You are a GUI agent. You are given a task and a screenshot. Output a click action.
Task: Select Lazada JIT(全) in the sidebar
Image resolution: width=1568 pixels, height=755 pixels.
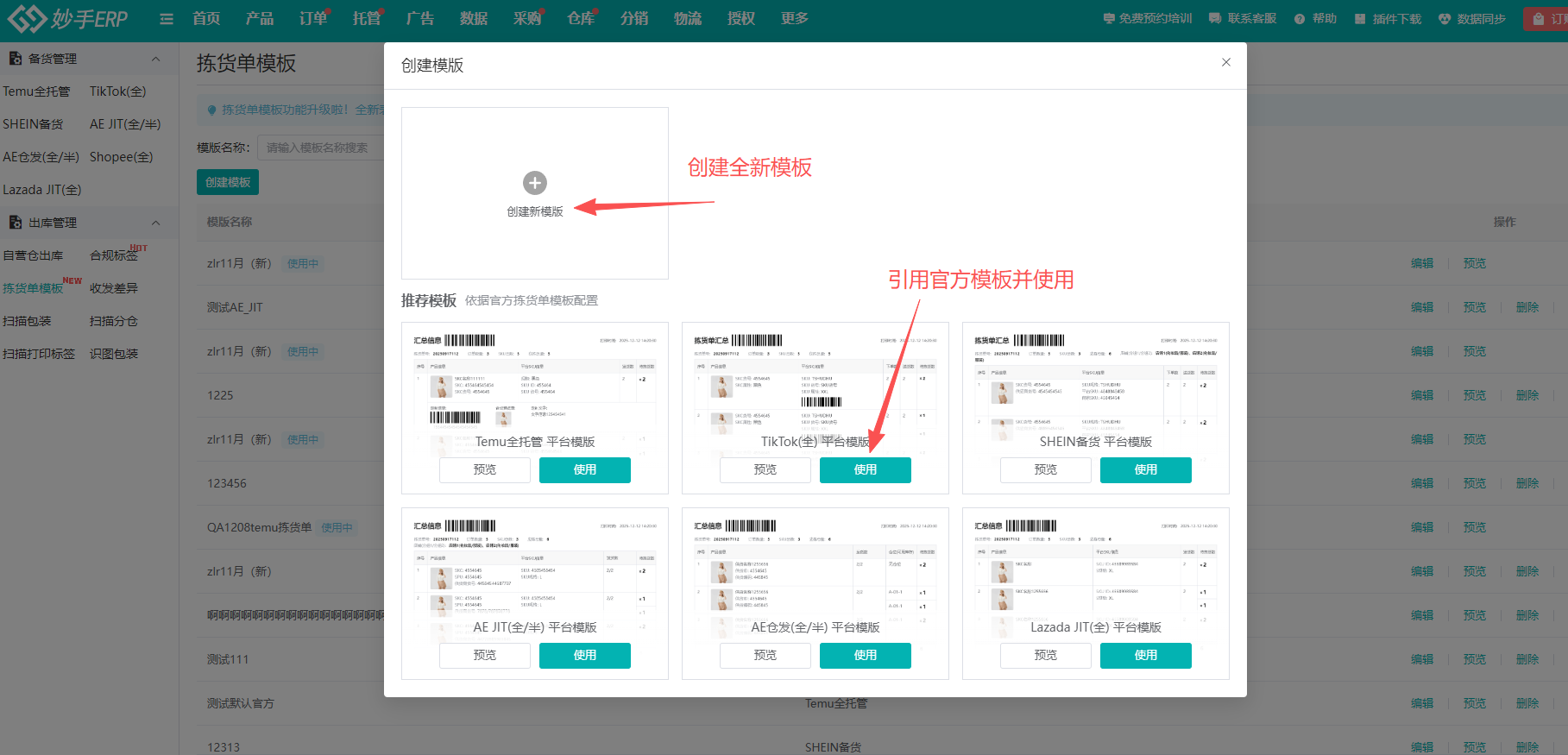(x=42, y=190)
